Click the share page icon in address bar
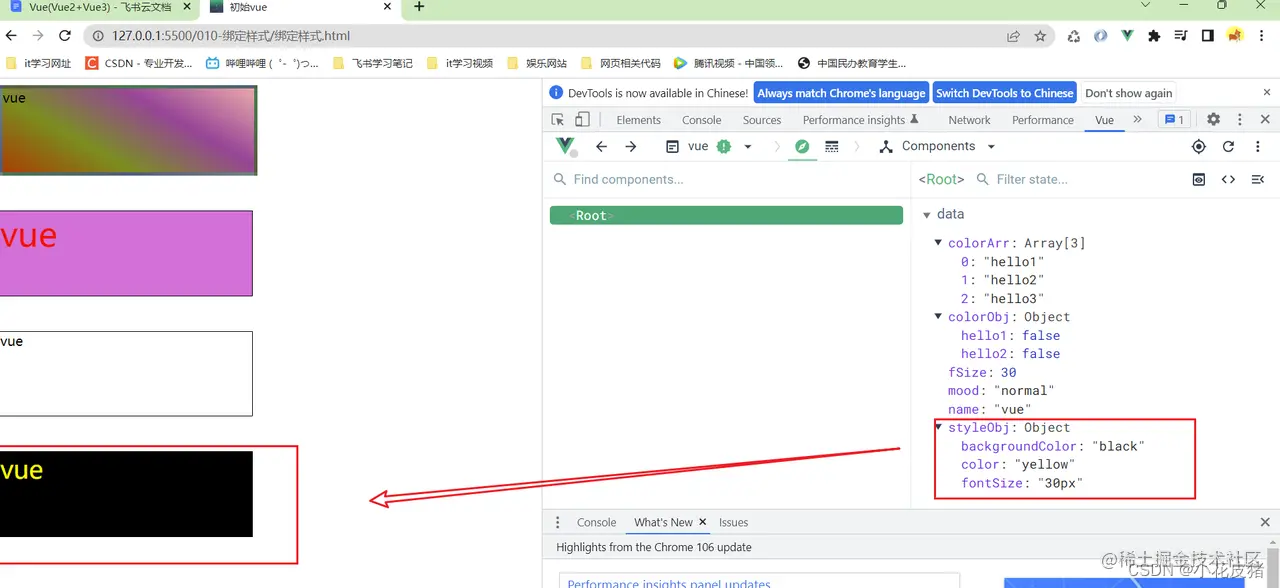 (1013, 36)
